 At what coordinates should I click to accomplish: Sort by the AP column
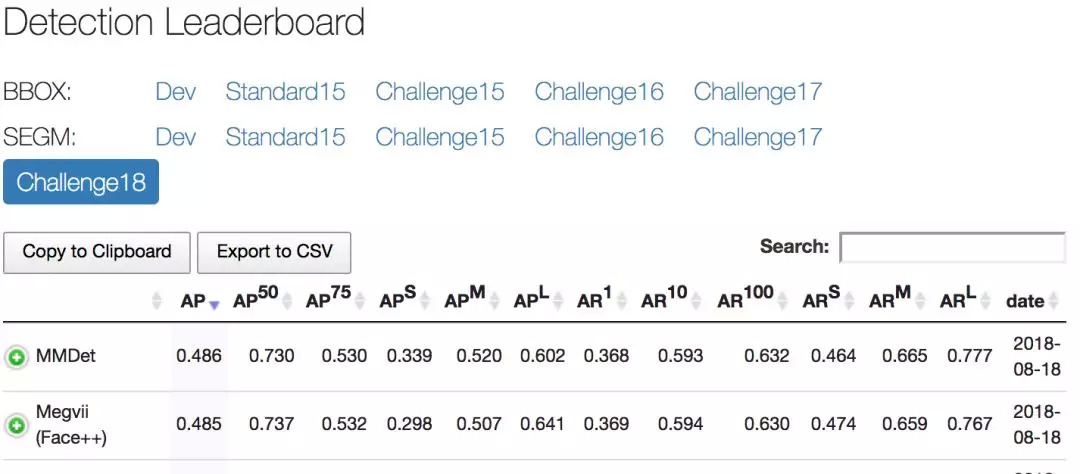[x=194, y=300]
